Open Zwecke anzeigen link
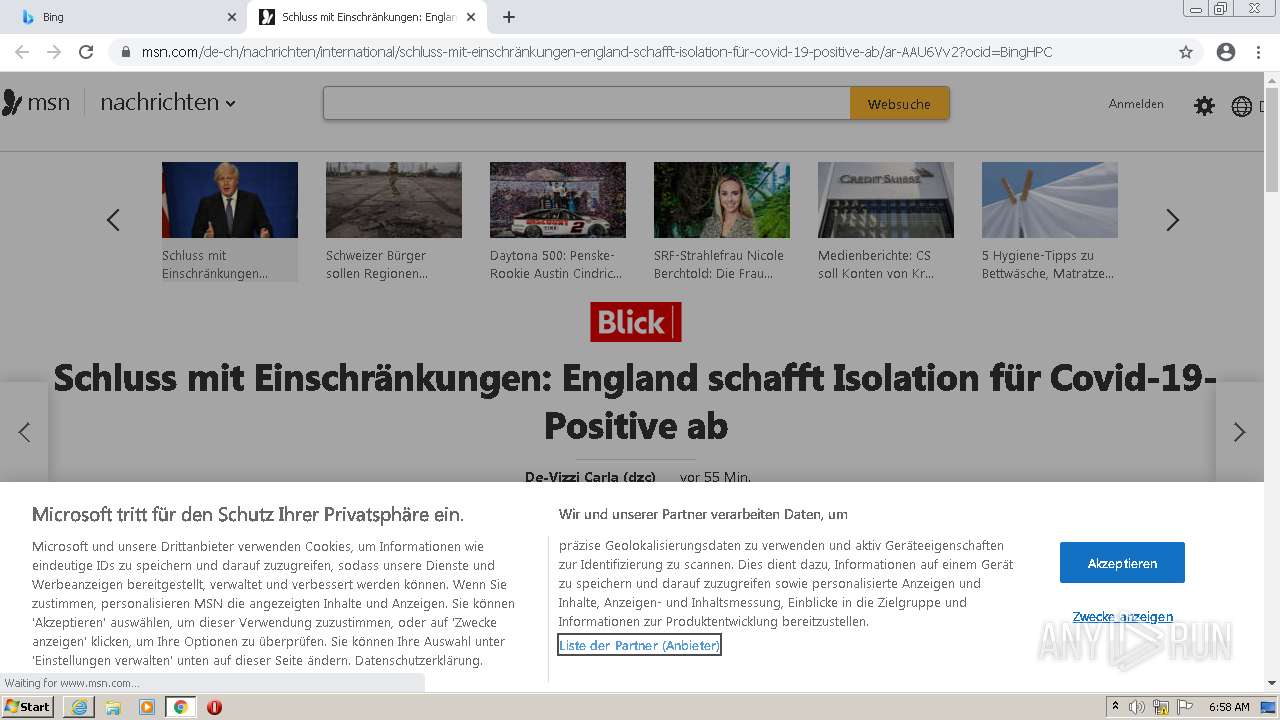 [1122, 617]
